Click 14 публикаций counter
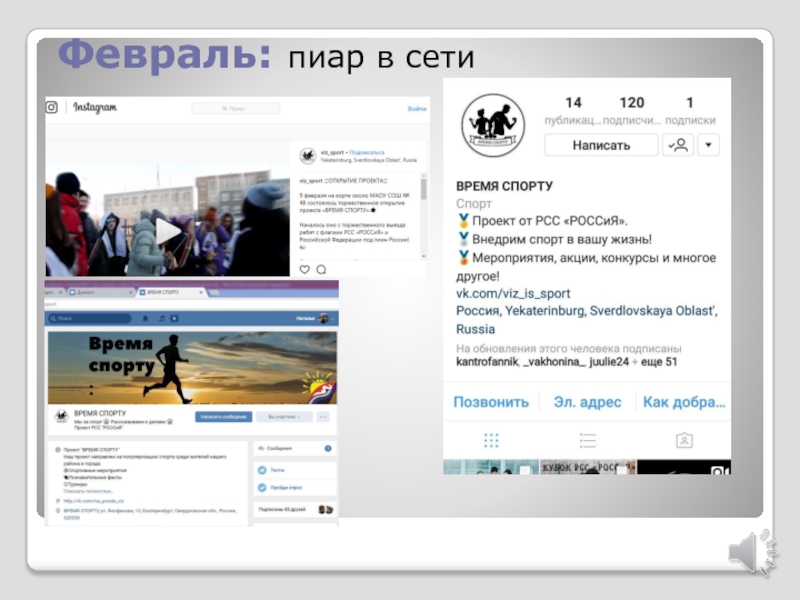This screenshot has height=600, width=800. (x=573, y=111)
